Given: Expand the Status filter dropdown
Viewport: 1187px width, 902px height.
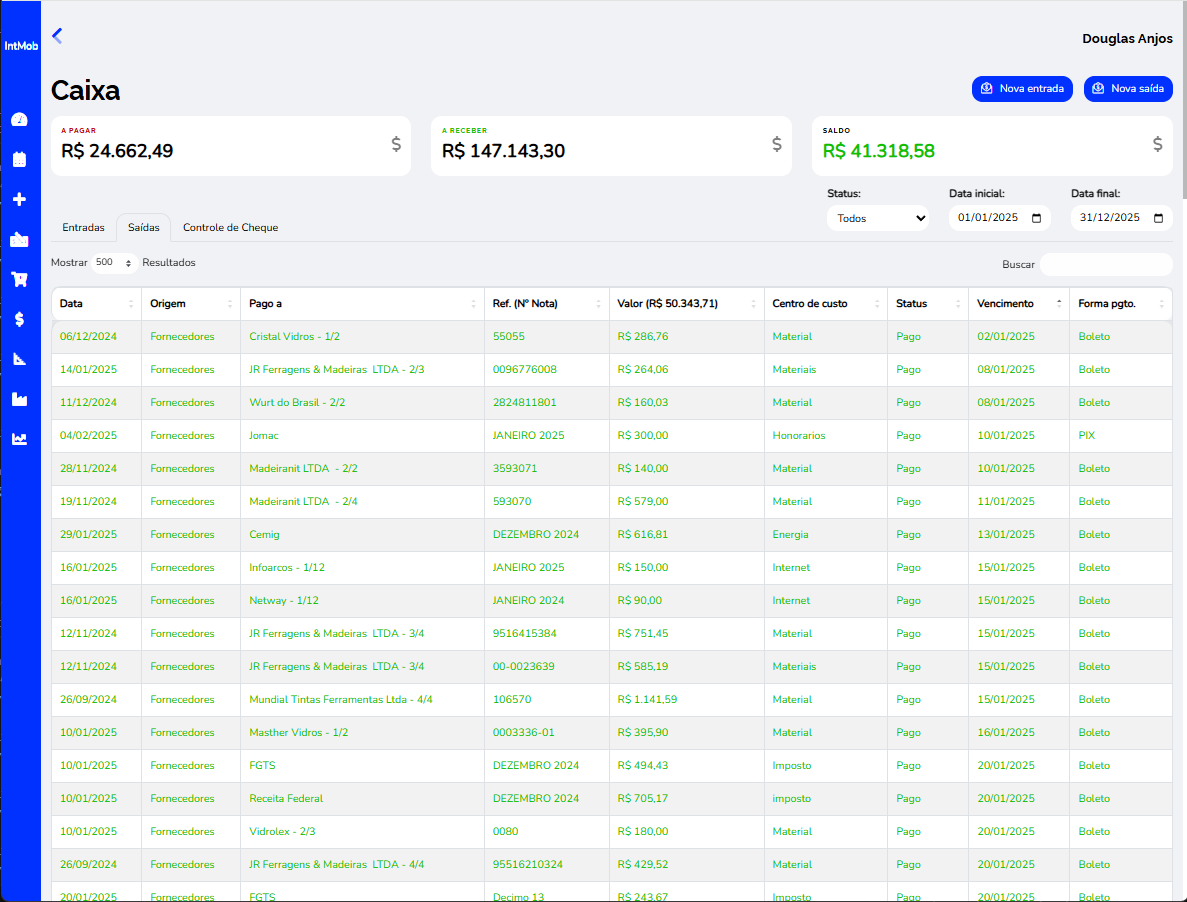Looking at the screenshot, I should [877, 218].
